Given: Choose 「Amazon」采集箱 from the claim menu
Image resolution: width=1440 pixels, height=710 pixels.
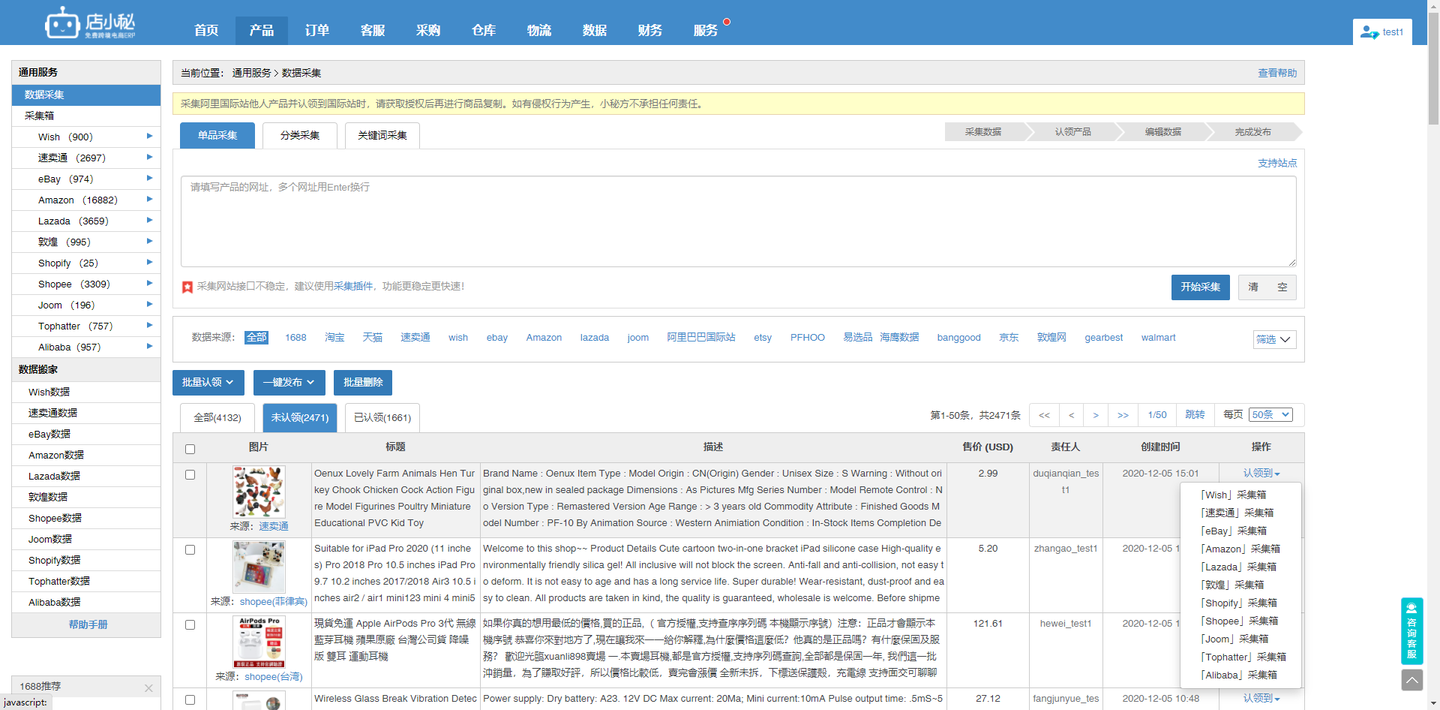Looking at the screenshot, I should point(1239,549).
